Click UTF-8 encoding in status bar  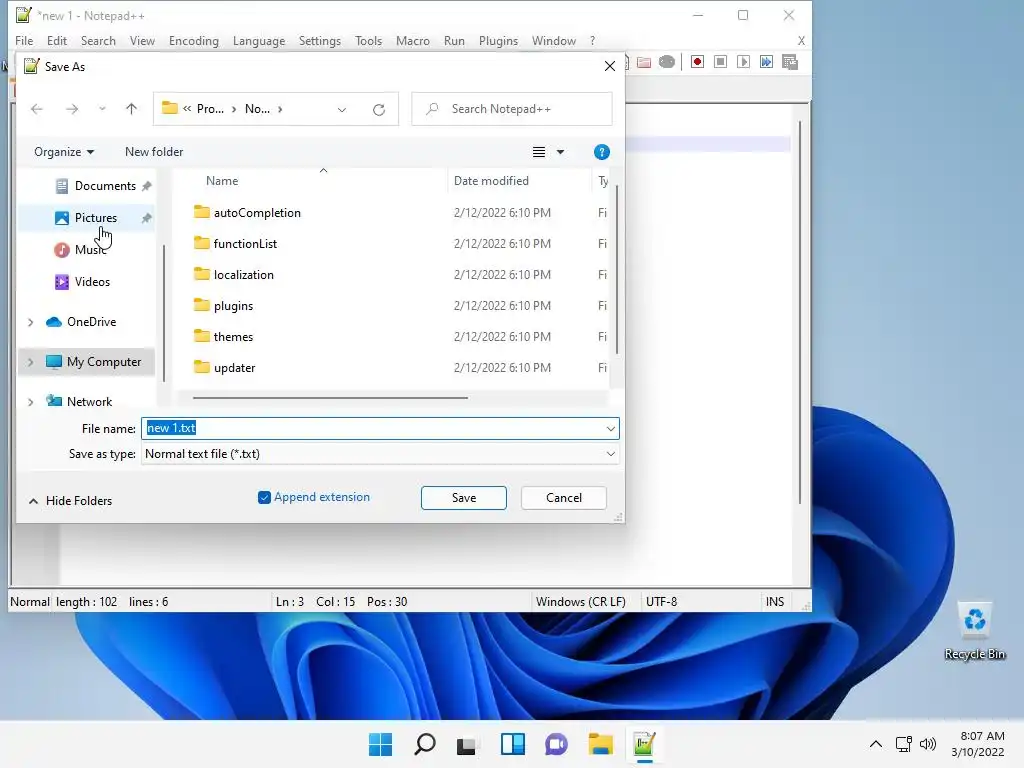[661, 601]
